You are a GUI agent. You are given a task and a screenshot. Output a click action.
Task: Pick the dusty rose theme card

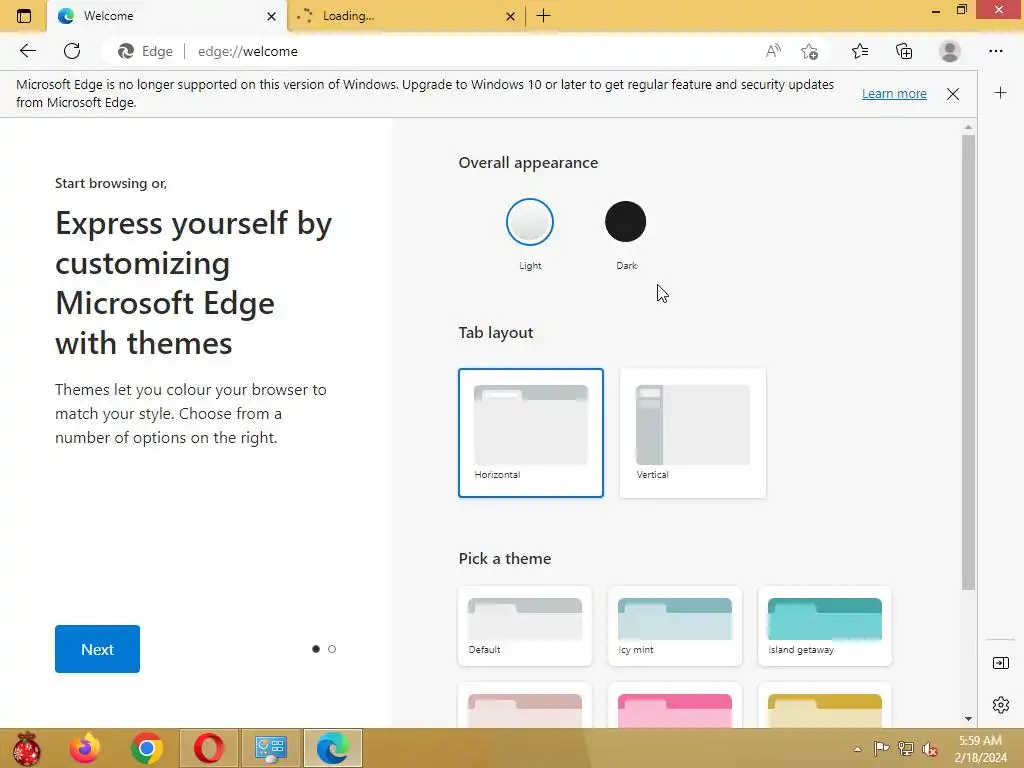pos(525,707)
